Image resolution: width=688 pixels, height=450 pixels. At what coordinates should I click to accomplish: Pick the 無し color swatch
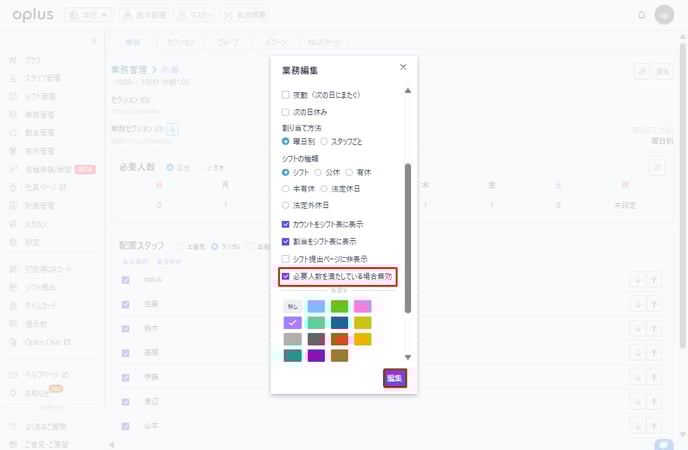[x=292, y=306]
